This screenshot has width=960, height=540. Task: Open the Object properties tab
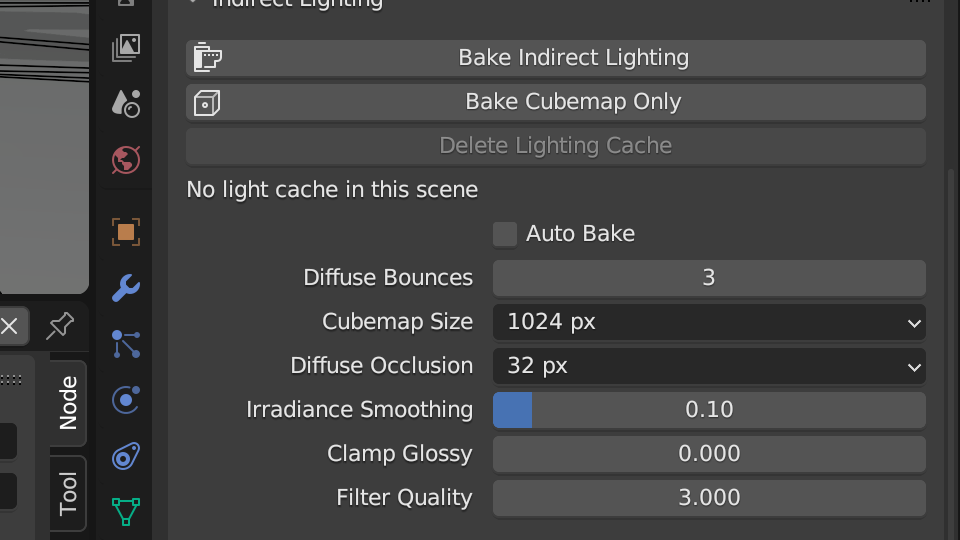(126, 232)
